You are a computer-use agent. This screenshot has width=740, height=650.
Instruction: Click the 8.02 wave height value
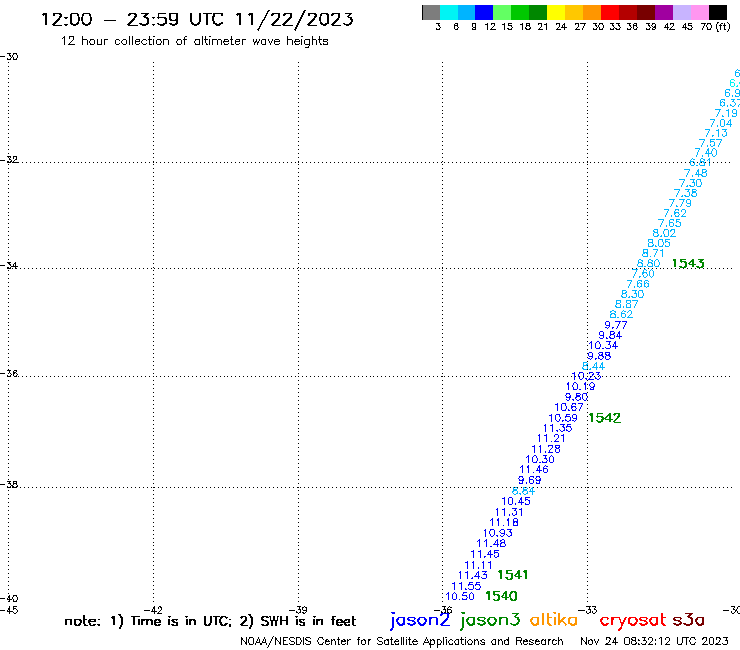pyautogui.click(x=664, y=233)
